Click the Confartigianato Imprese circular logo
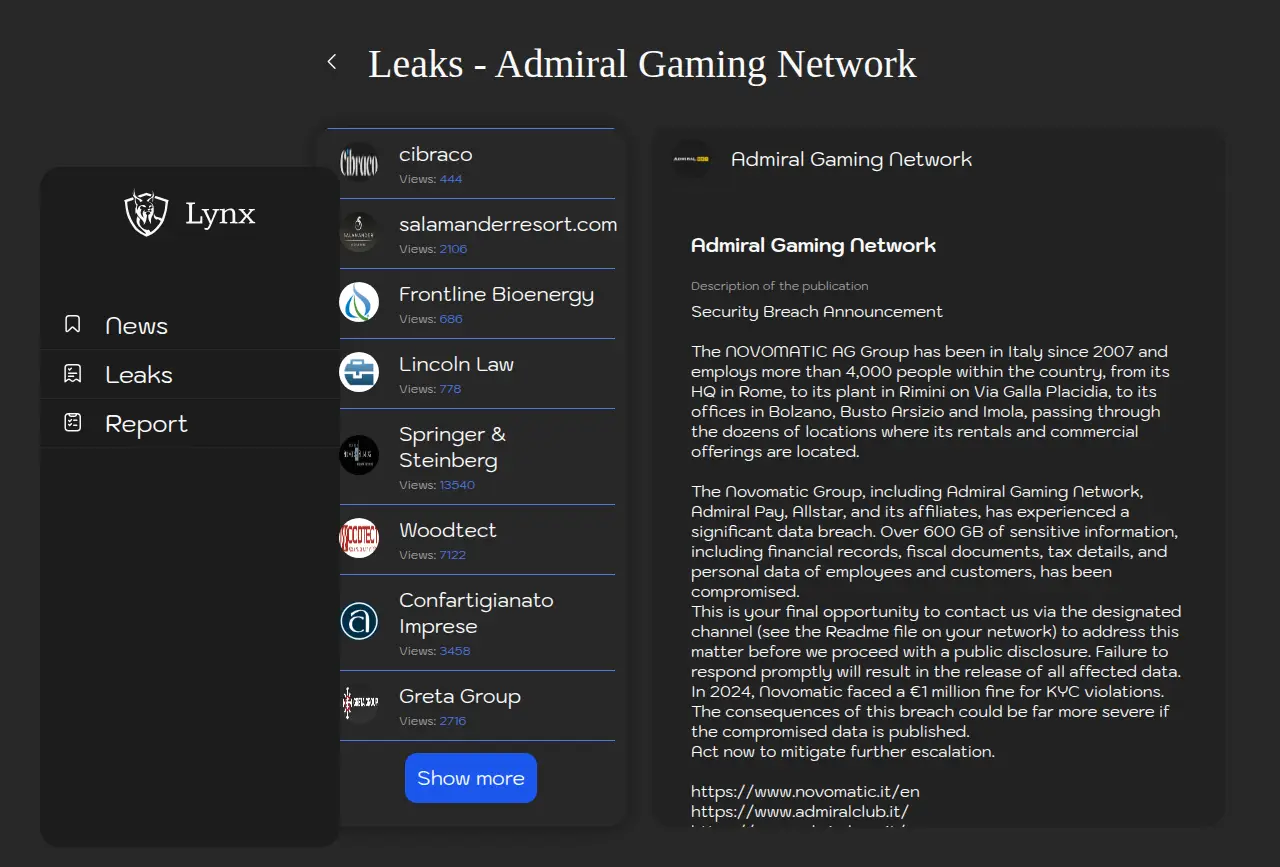The height and width of the screenshot is (867, 1280). (359, 621)
